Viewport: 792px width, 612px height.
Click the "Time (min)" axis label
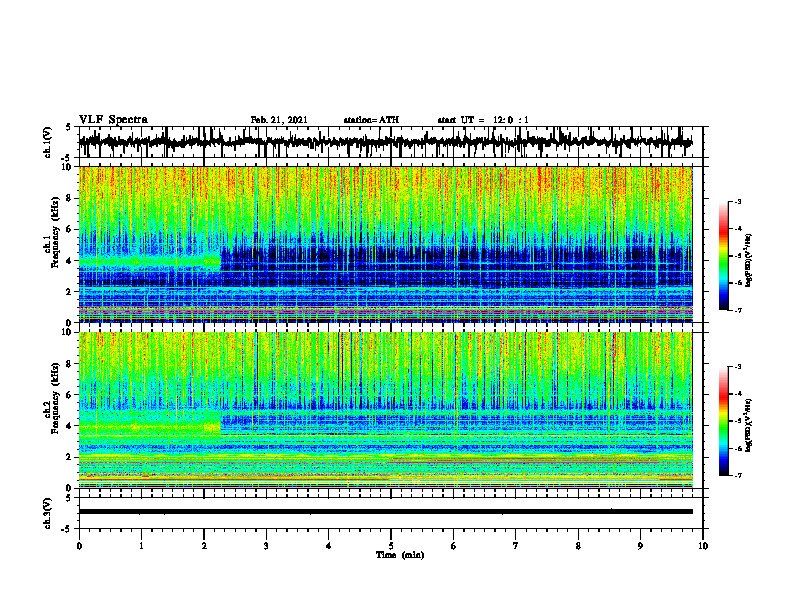(400, 555)
